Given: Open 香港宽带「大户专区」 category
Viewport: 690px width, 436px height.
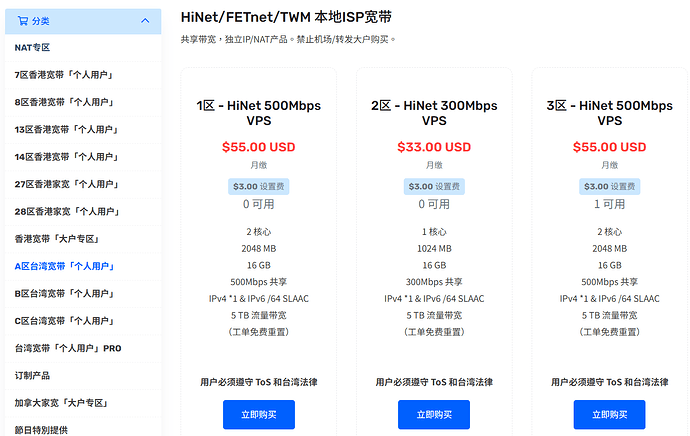Looking at the screenshot, I should pyautogui.click(x=83, y=239).
